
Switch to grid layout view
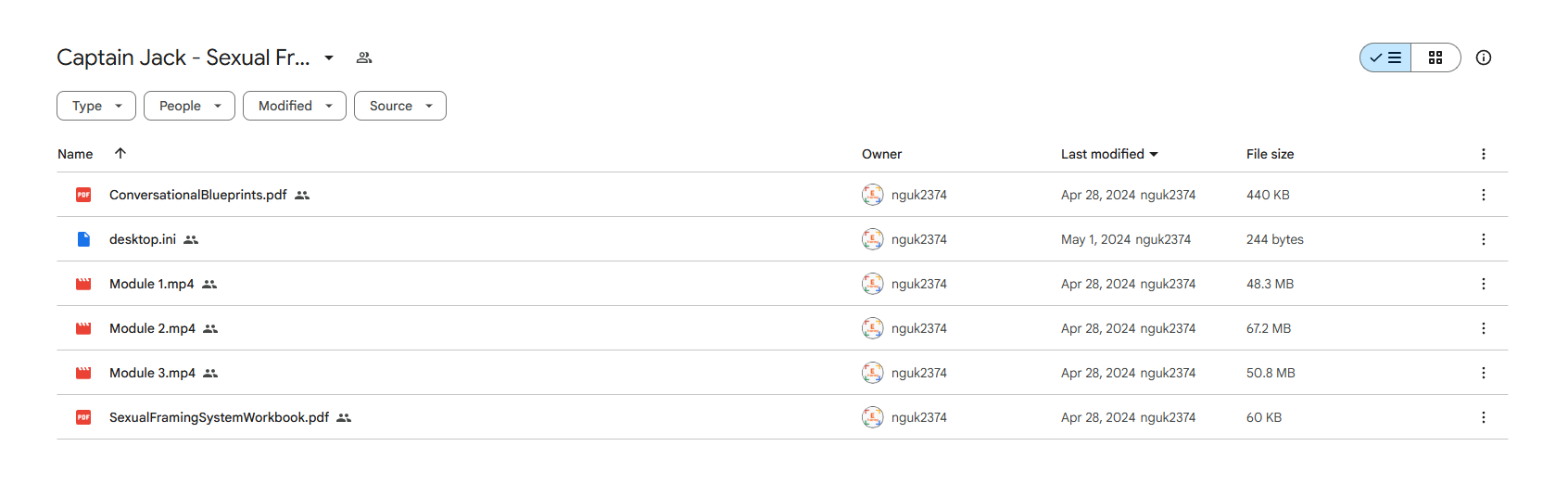1435,57
